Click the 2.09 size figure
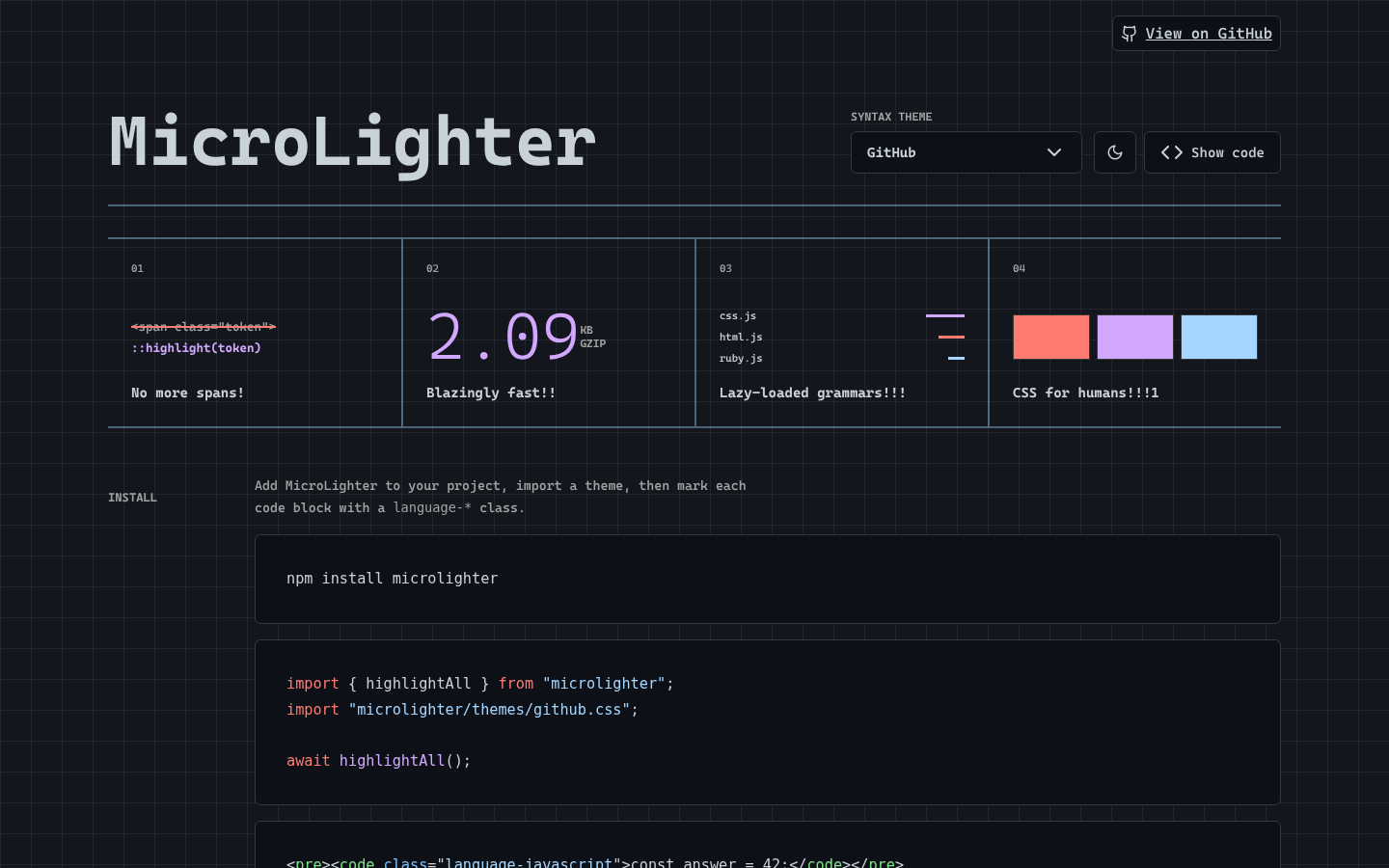 [503, 337]
